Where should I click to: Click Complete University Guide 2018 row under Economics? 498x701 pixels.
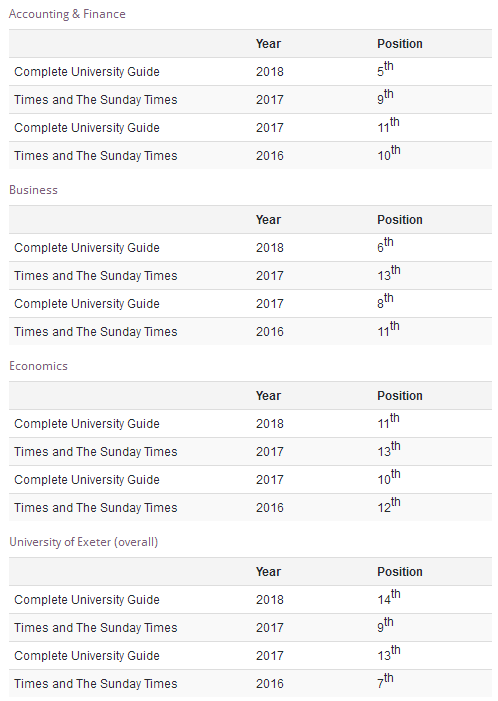pos(250,423)
